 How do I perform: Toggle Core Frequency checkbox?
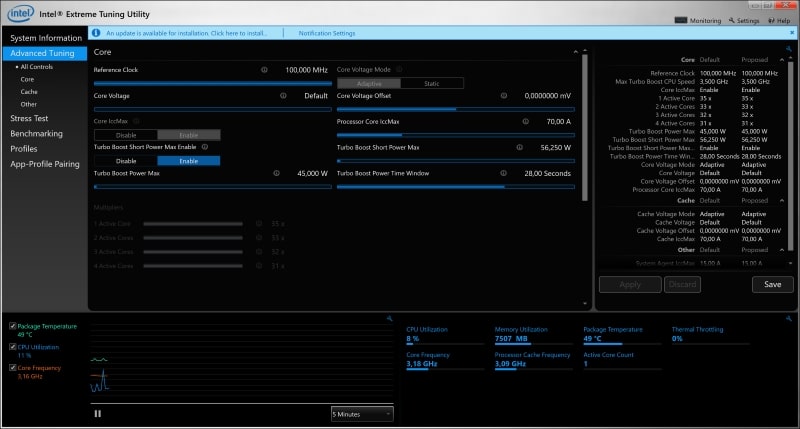tap(13, 367)
